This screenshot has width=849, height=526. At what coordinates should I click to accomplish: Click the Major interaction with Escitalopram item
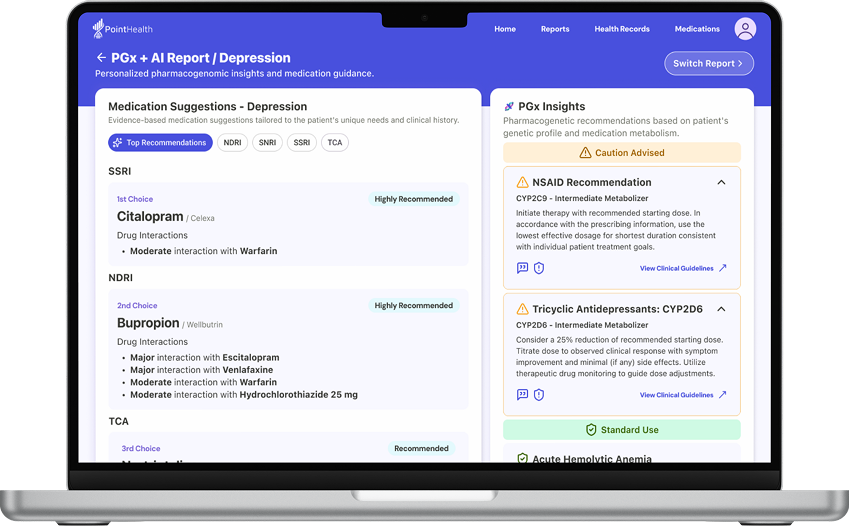click(x=205, y=358)
